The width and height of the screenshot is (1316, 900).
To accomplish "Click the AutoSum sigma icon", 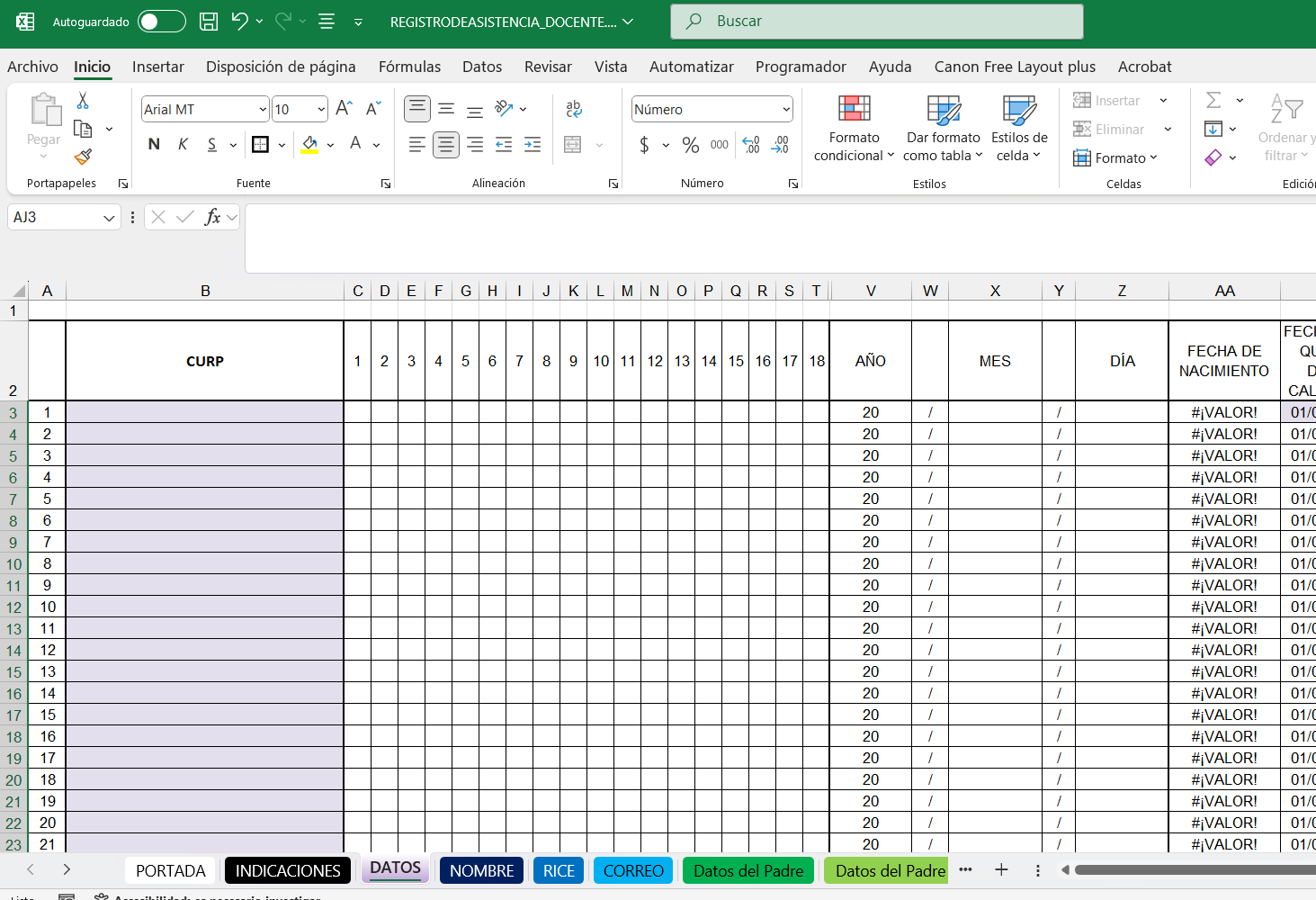I will pos(1213,100).
